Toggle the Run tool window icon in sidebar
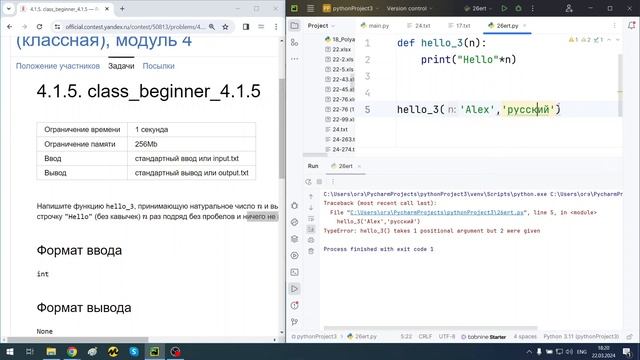 point(294,289)
